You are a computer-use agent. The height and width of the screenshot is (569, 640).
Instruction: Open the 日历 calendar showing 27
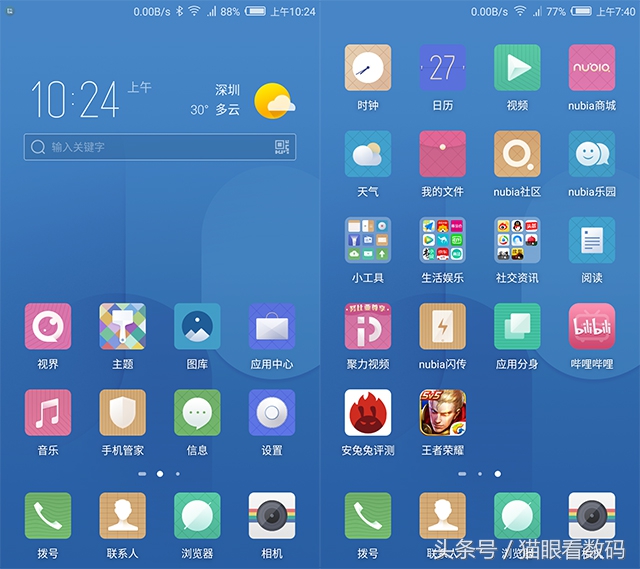(x=442, y=68)
